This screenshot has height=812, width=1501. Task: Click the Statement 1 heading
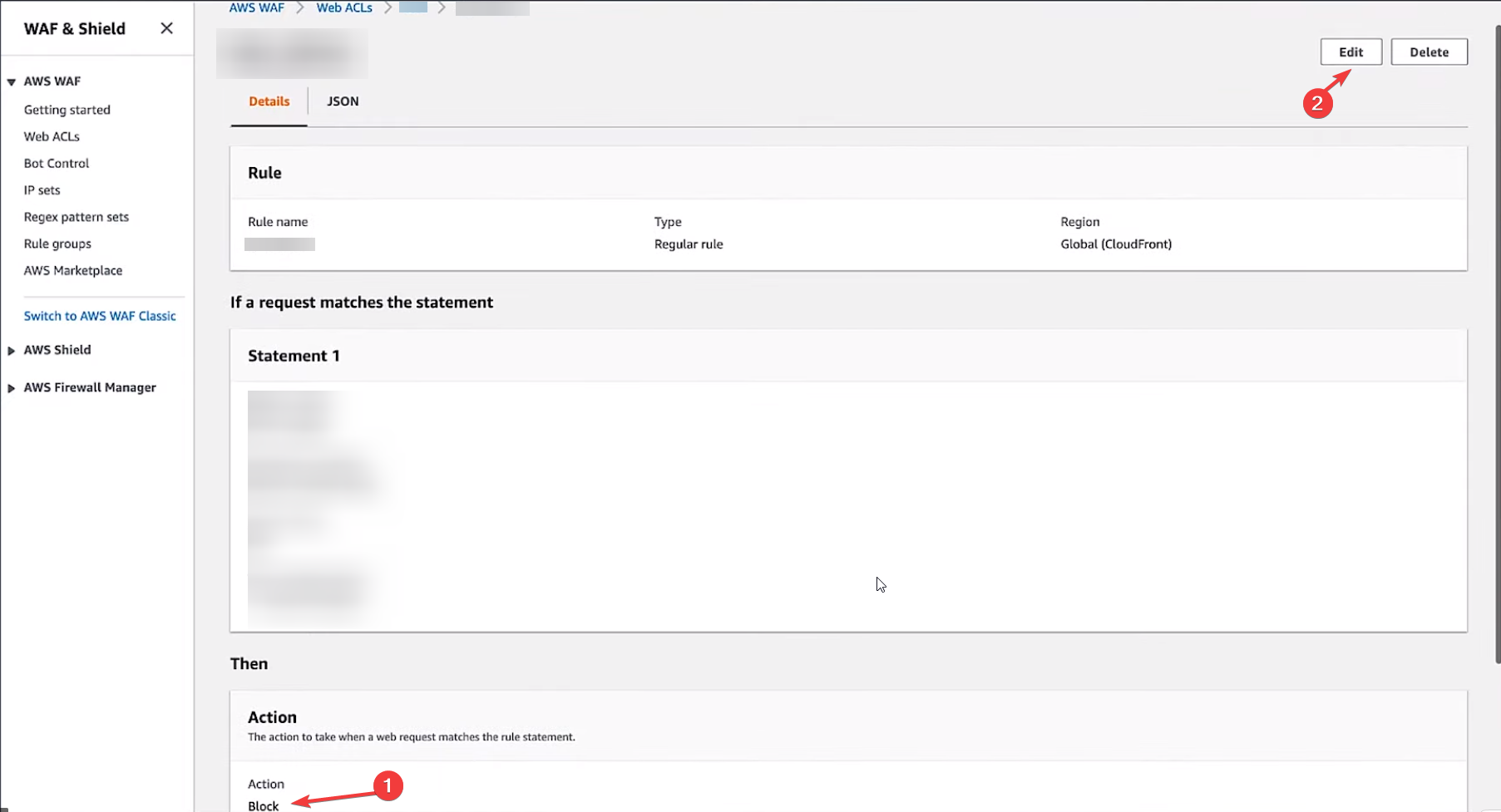(x=294, y=356)
